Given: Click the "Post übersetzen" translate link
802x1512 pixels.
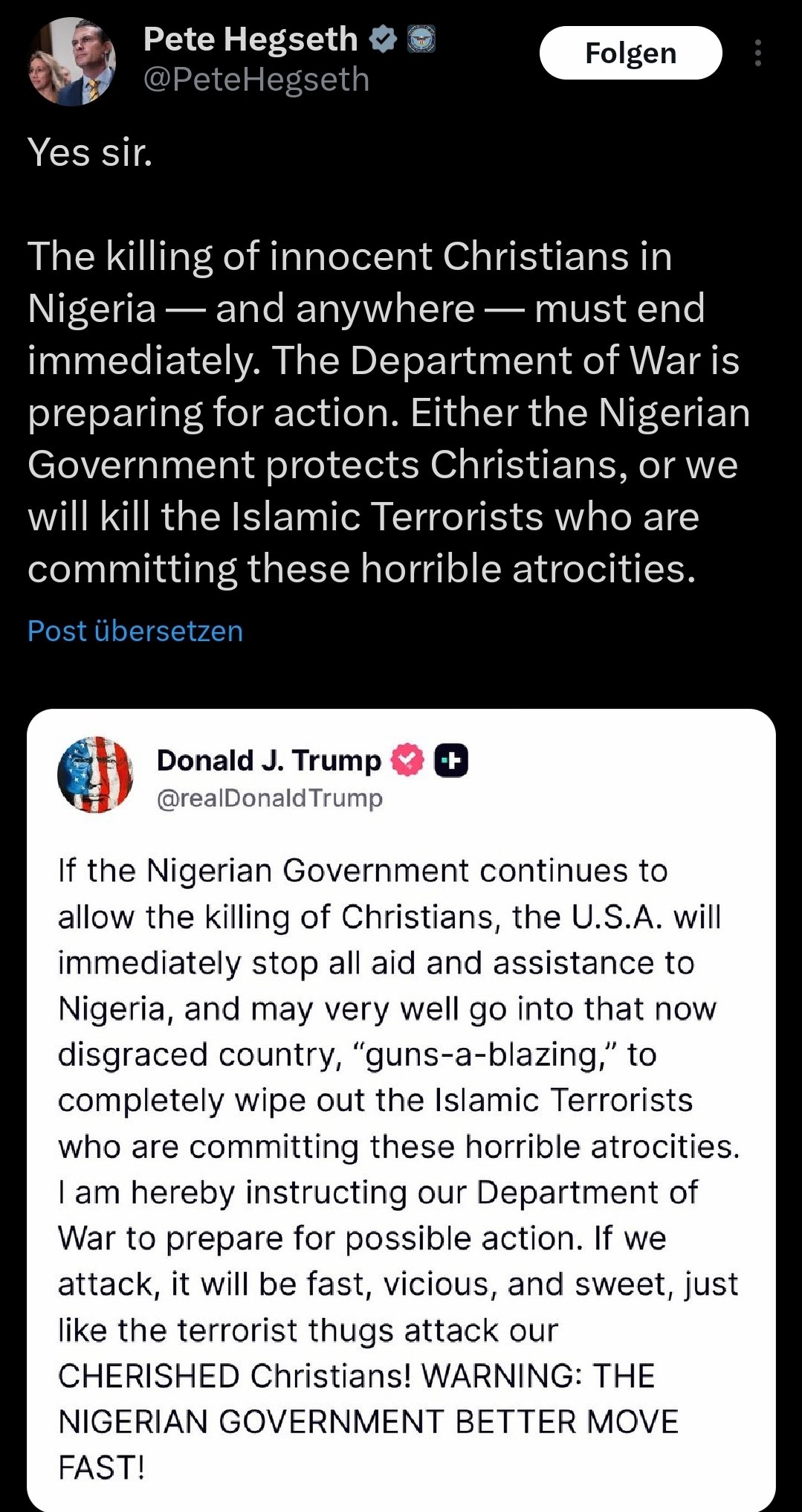Looking at the screenshot, I should [x=135, y=631].
